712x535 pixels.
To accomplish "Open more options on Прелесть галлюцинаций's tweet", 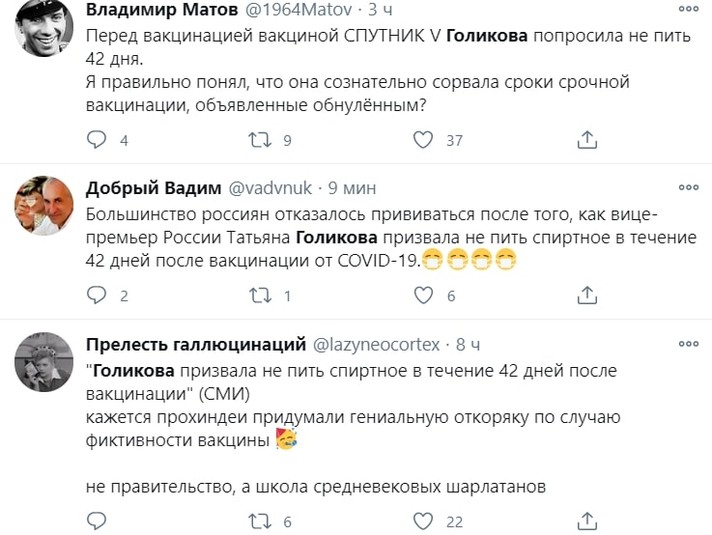I will click(689, 344).
